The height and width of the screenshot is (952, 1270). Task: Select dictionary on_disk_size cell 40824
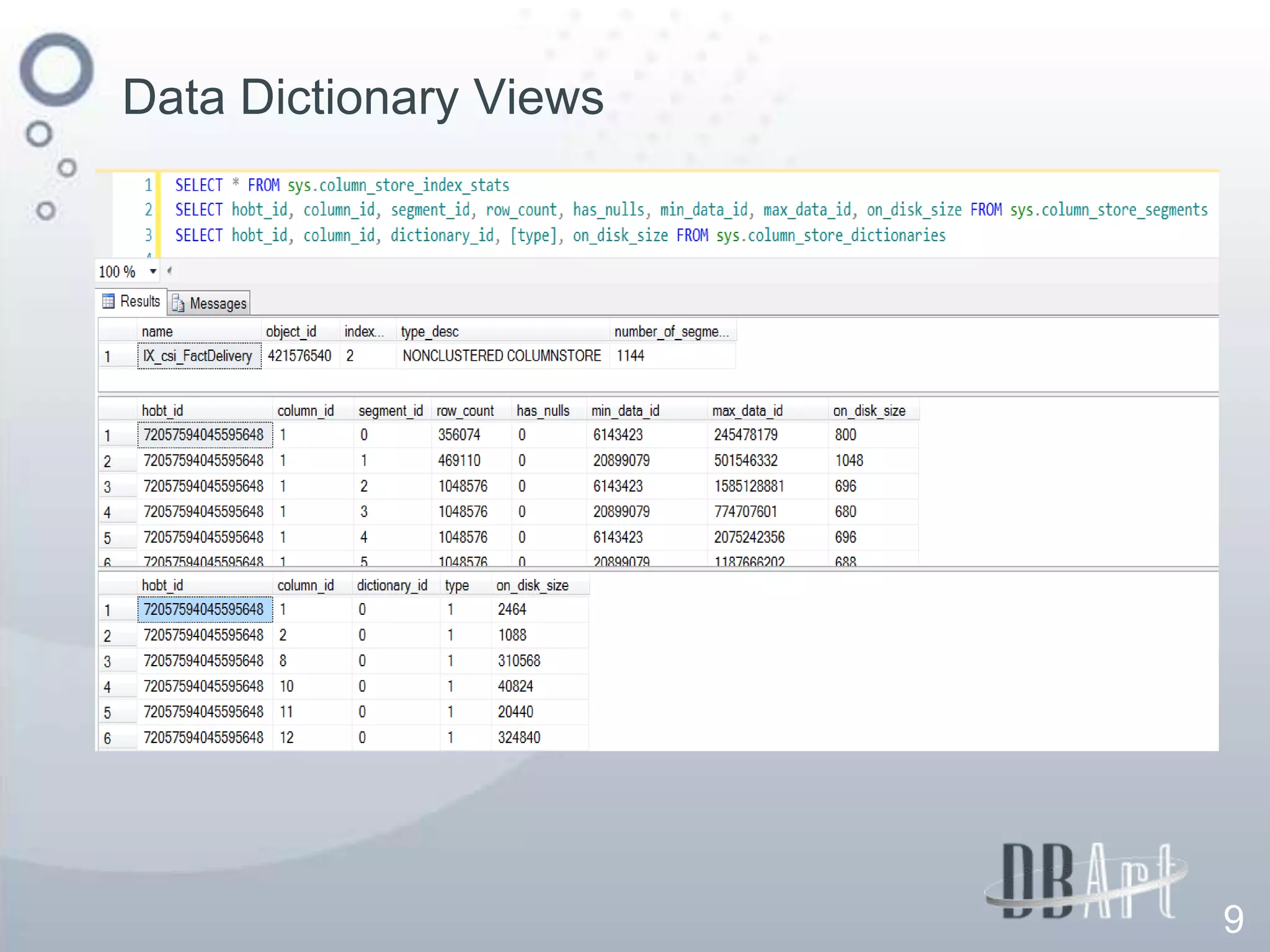point(540,686)
